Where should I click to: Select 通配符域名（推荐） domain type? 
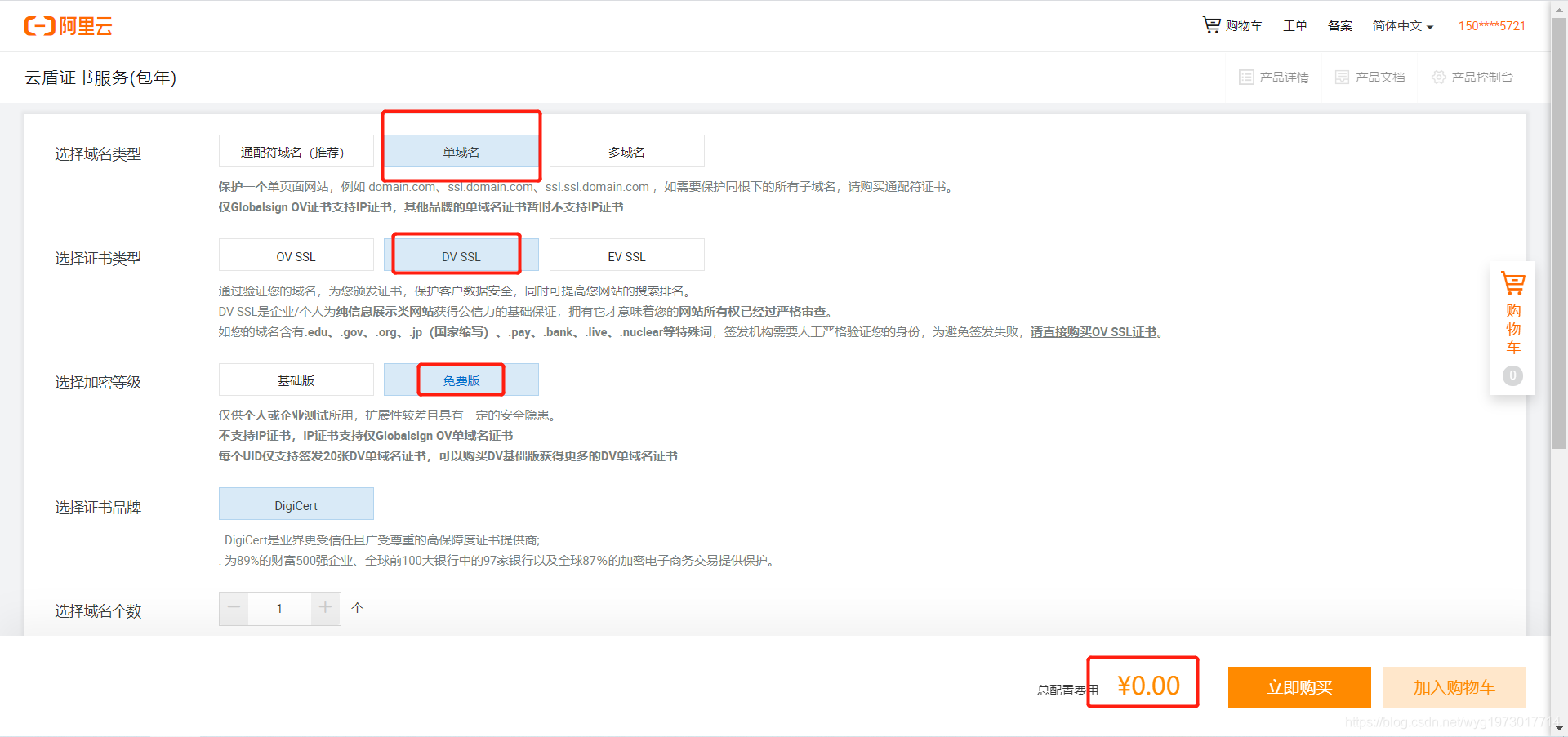pyautogui.click(x=296, y=152)
